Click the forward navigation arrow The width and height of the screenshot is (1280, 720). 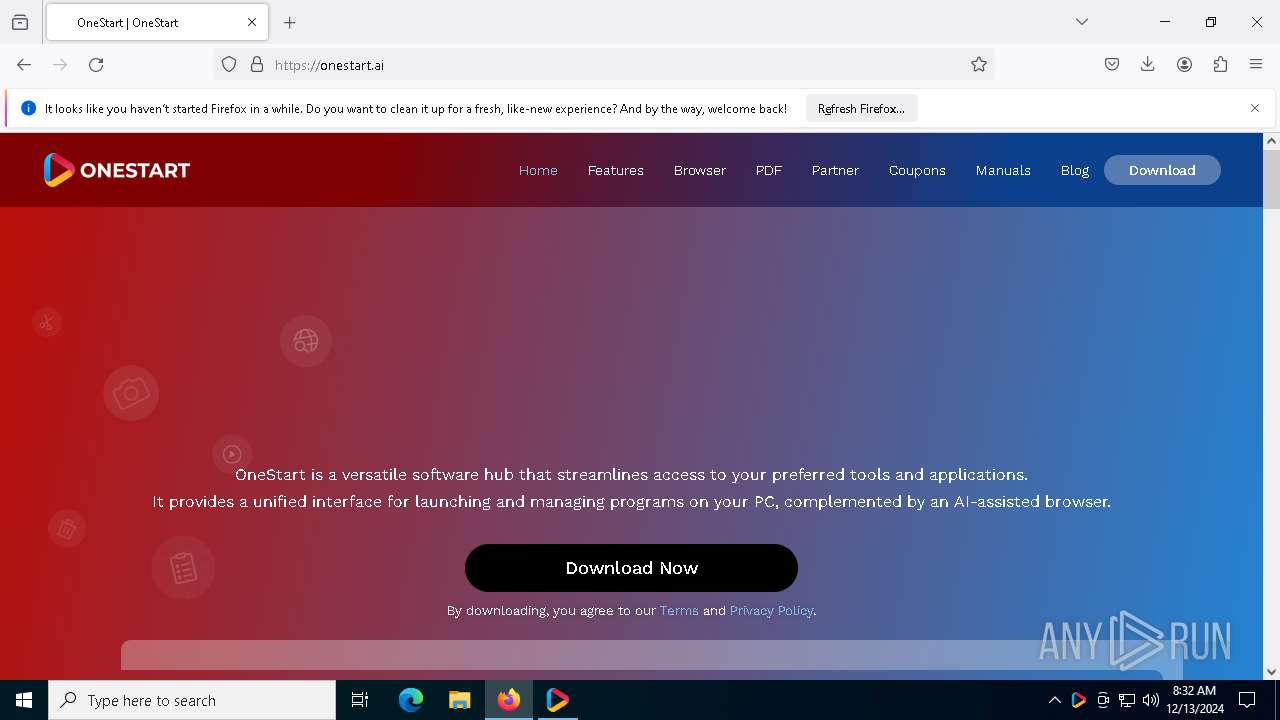pos(60,64)
